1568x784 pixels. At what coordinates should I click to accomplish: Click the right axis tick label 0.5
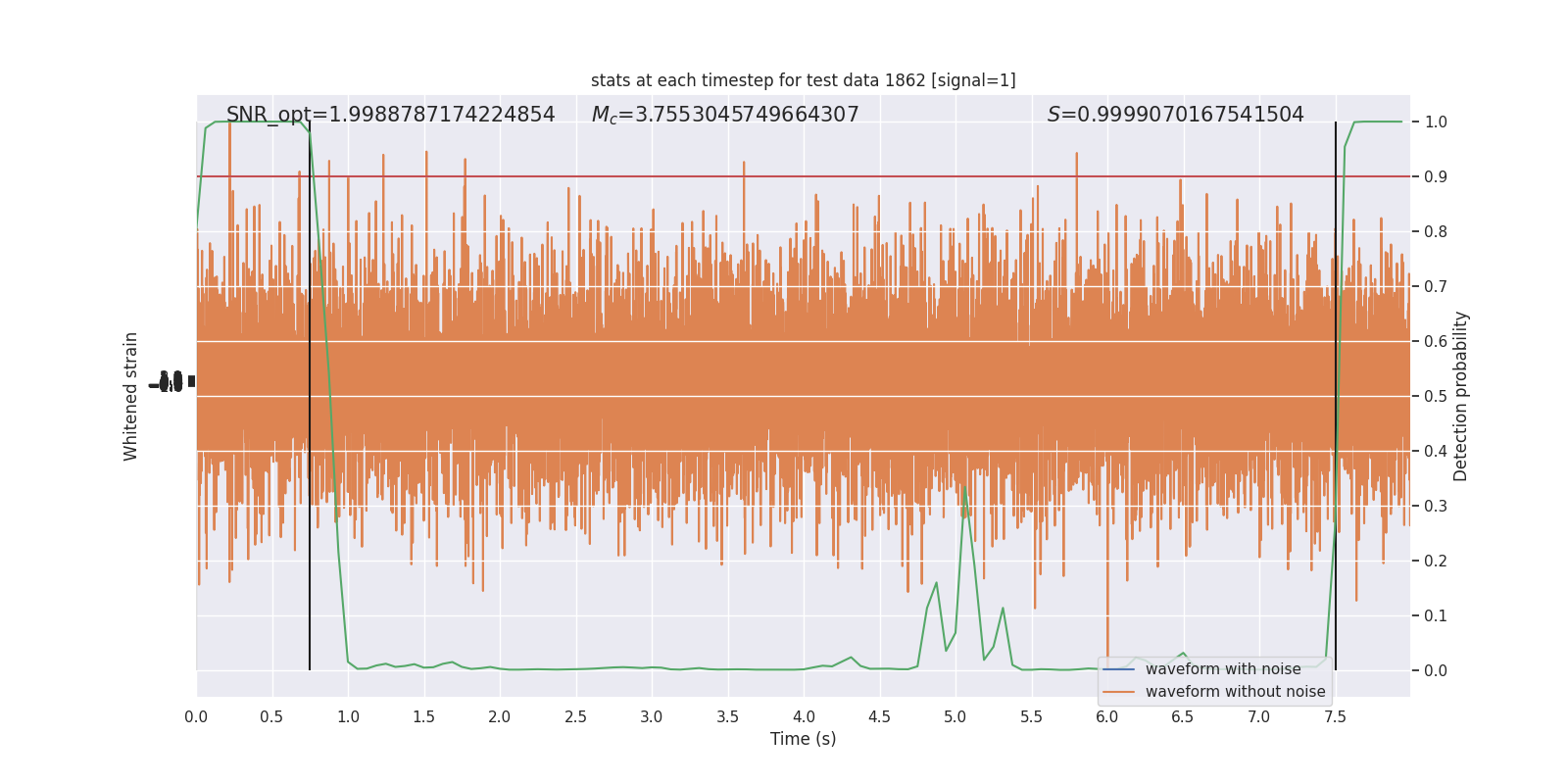coord(1436,397)
